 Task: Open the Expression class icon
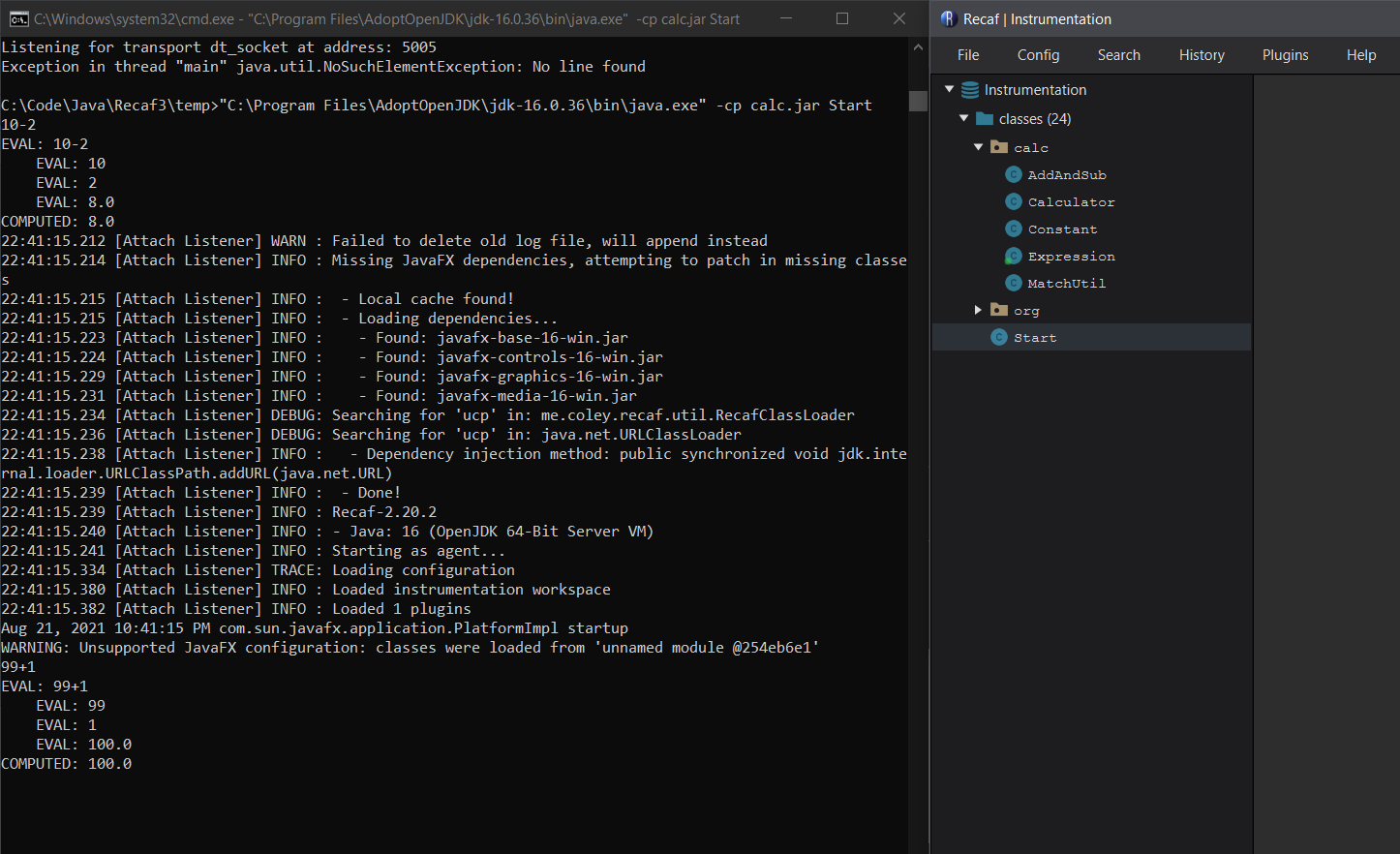click(x=1013, y=256)
